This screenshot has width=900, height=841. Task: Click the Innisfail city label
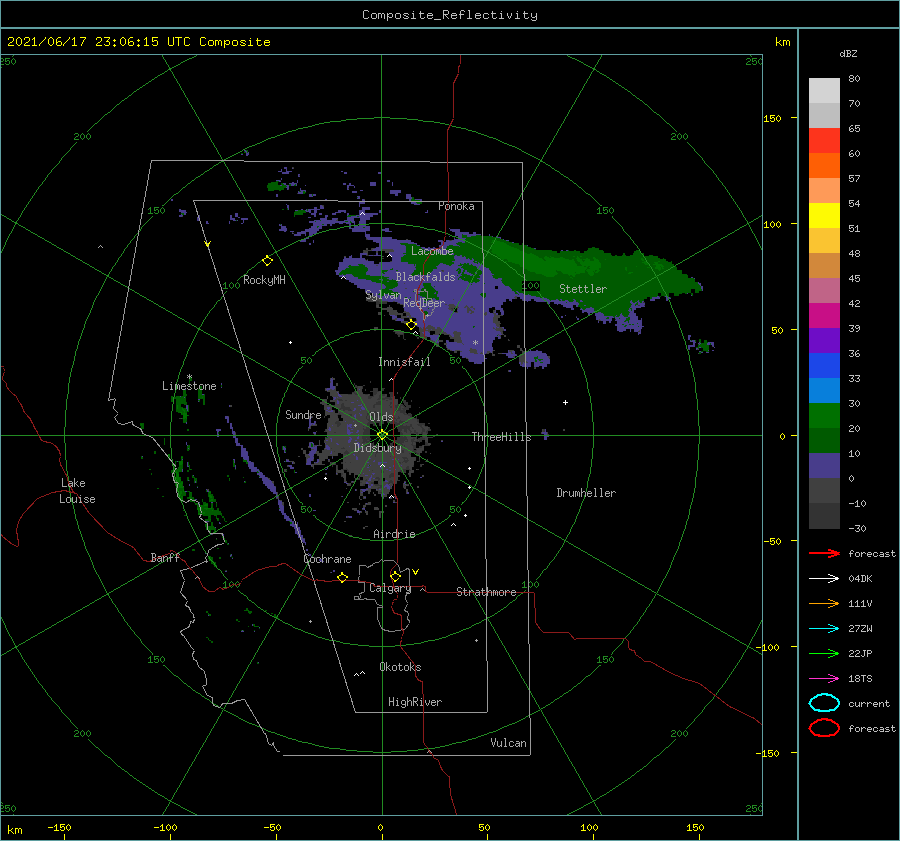pyautogui.click(x=404, y=362)
